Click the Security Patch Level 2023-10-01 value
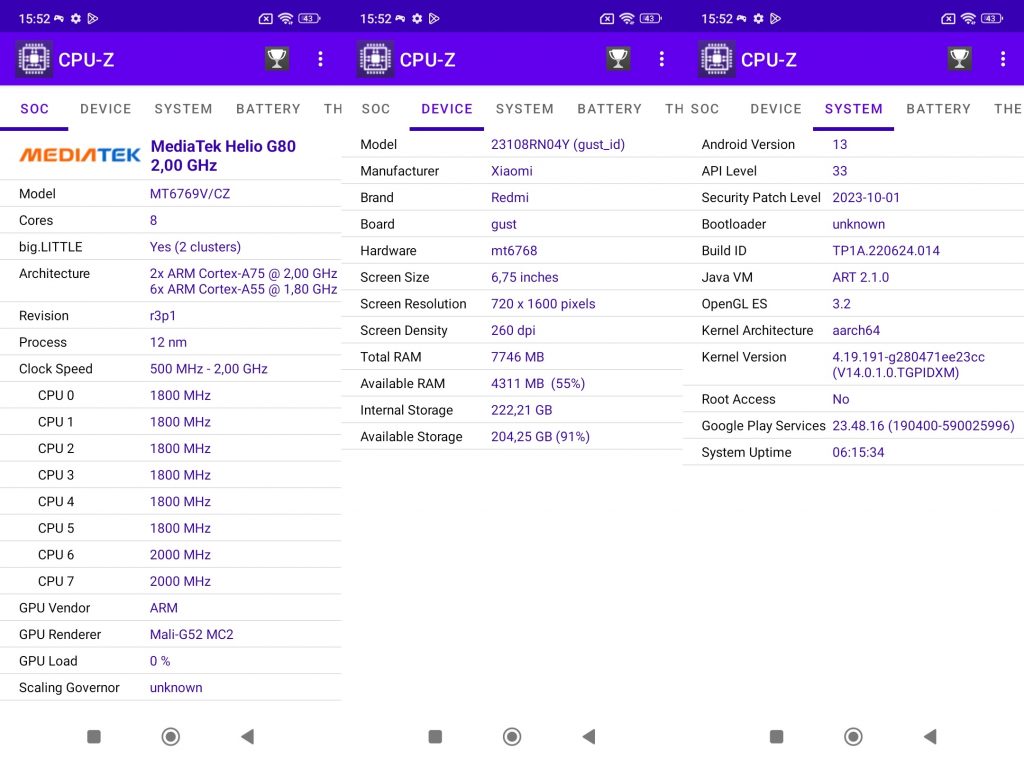 [x=865, y=198]
